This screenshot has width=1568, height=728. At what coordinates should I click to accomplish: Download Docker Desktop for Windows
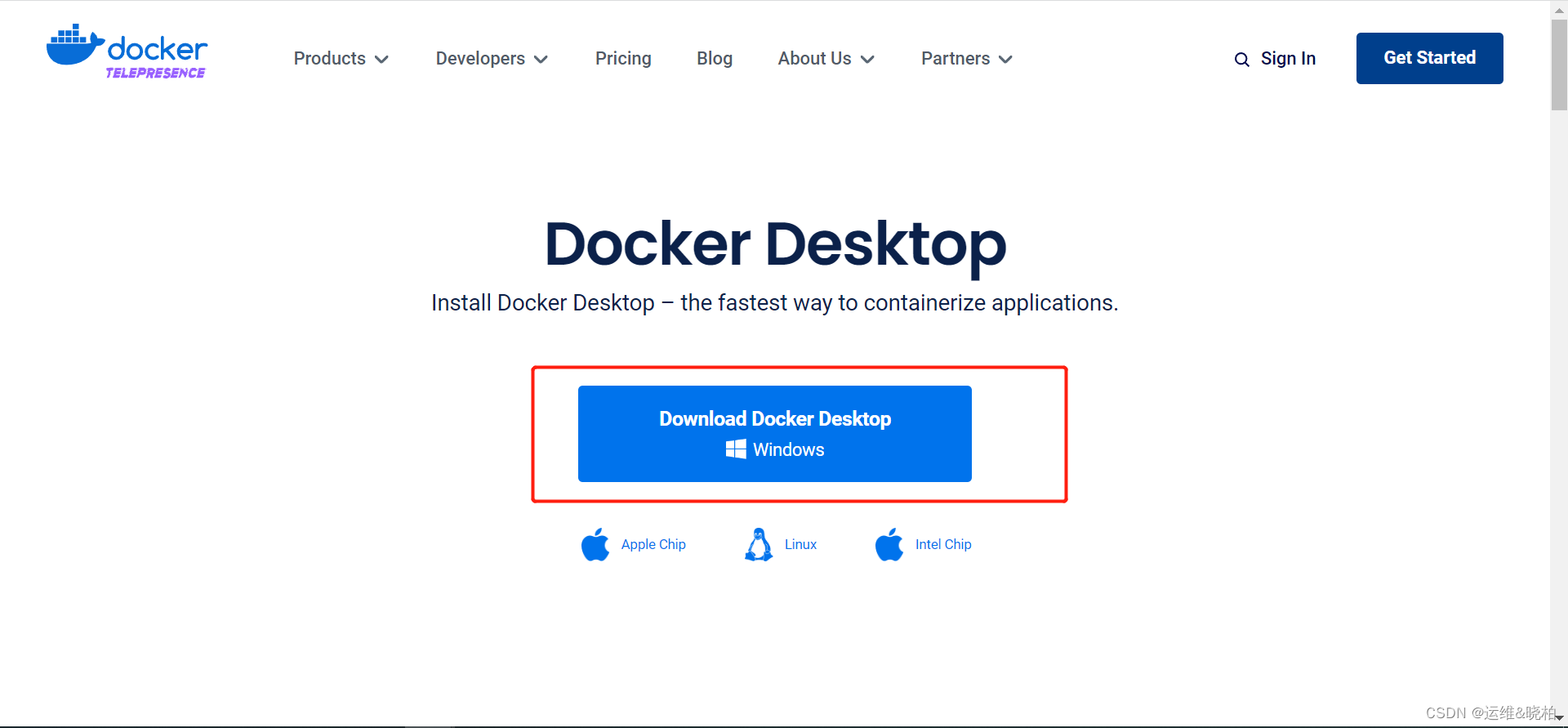tap(775, 434)
